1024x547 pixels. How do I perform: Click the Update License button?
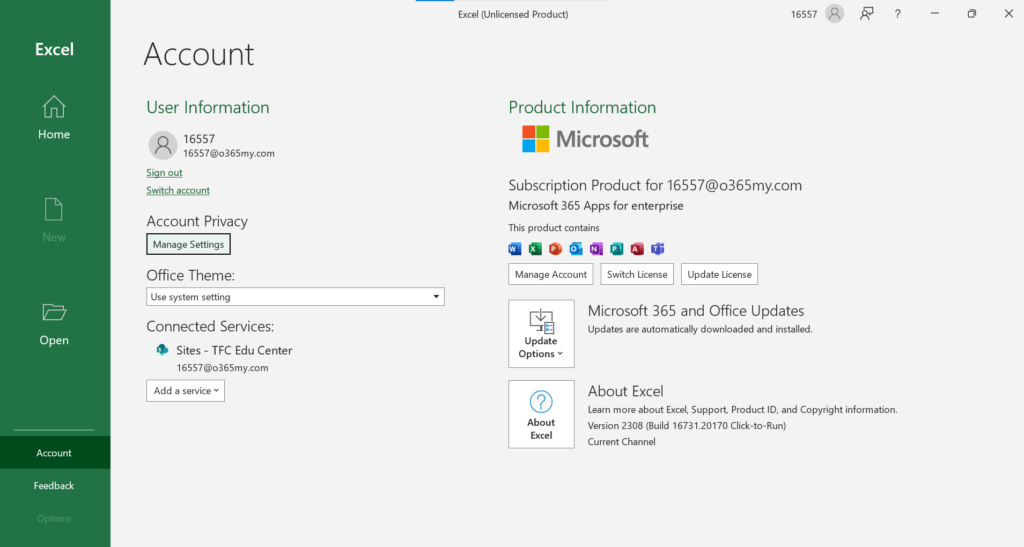click(719, 274)
